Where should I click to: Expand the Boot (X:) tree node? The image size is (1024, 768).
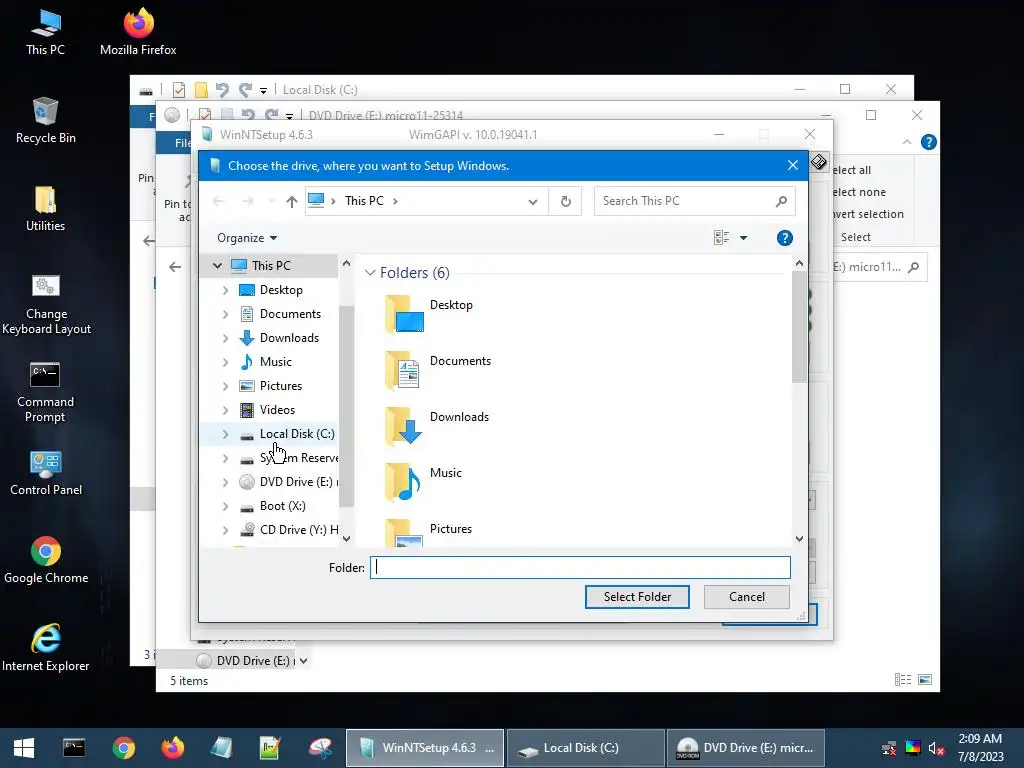click(225, 506)
